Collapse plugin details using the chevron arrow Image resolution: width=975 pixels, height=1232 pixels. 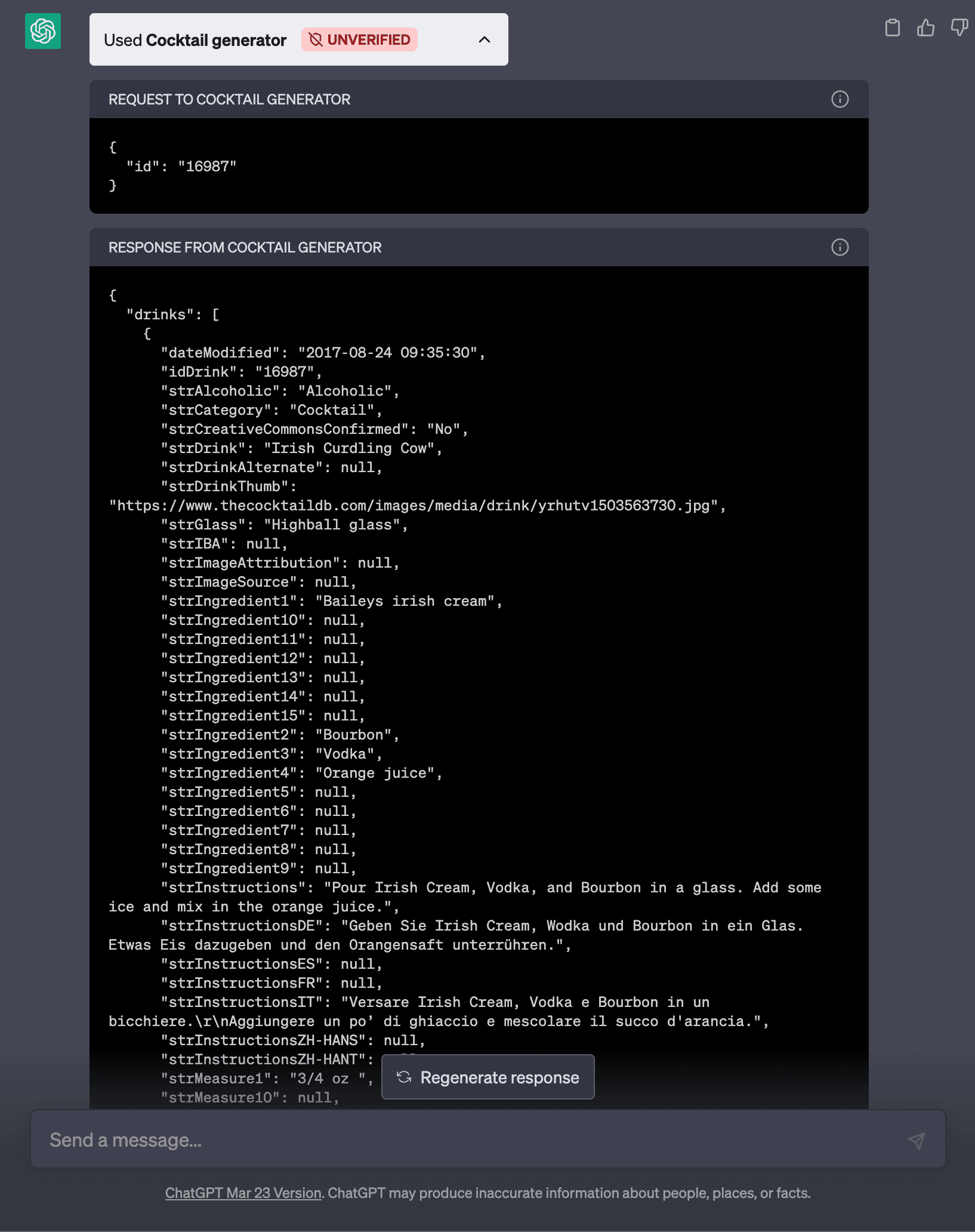pos(485,40)
